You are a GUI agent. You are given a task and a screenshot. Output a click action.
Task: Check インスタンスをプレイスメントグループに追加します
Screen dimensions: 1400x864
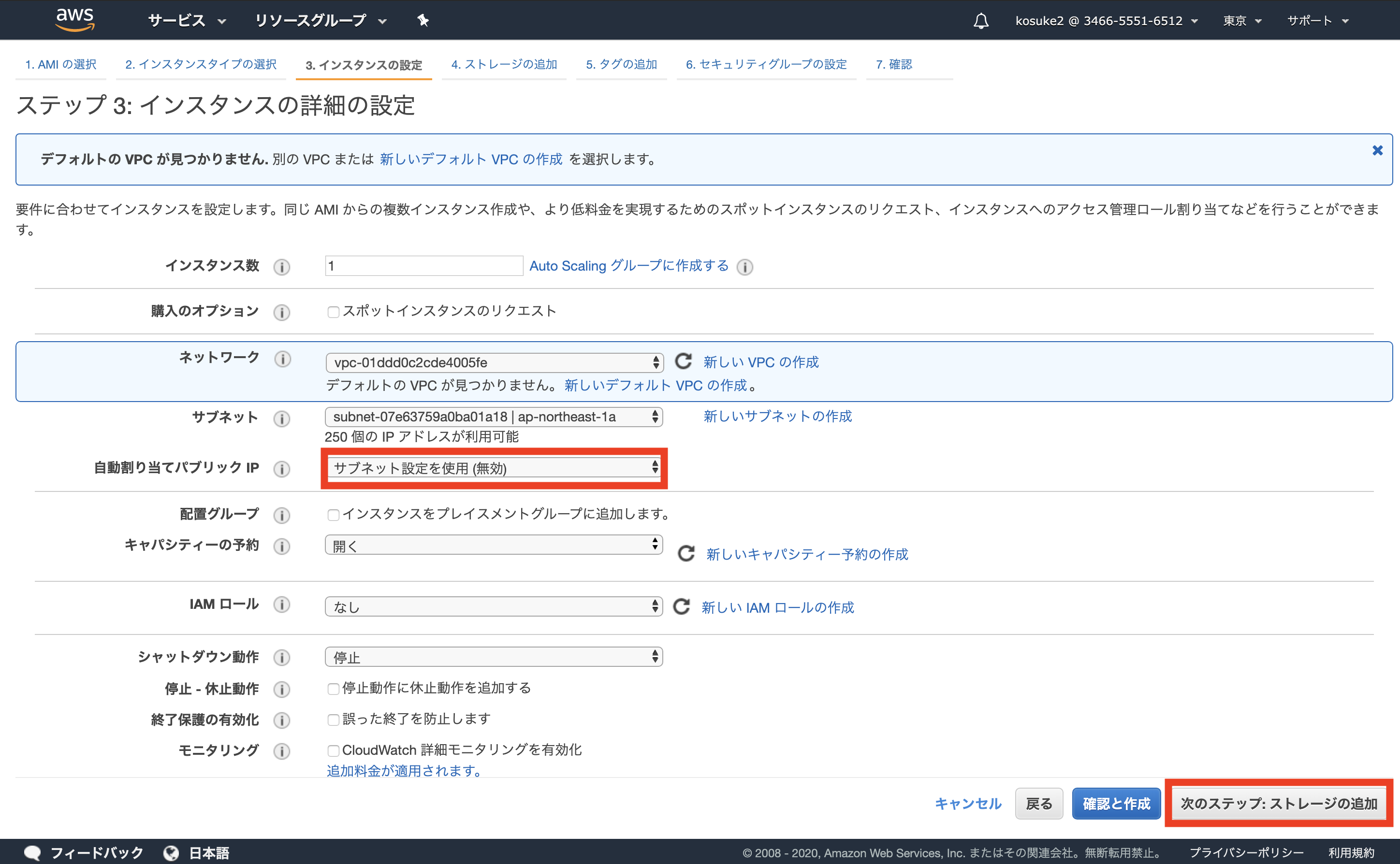[x=333, y=515]
